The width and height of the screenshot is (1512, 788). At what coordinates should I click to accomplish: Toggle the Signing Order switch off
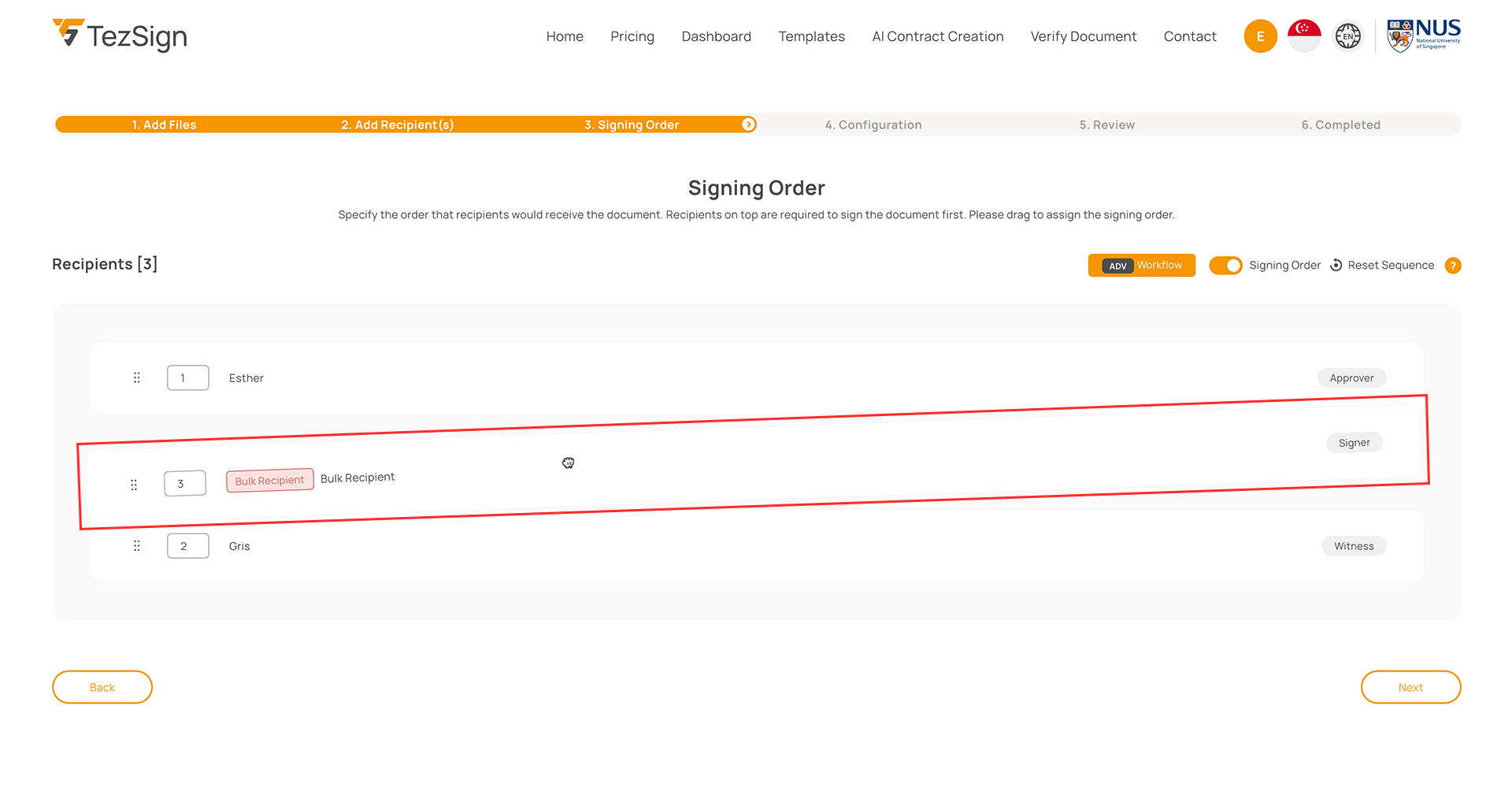1225,266
